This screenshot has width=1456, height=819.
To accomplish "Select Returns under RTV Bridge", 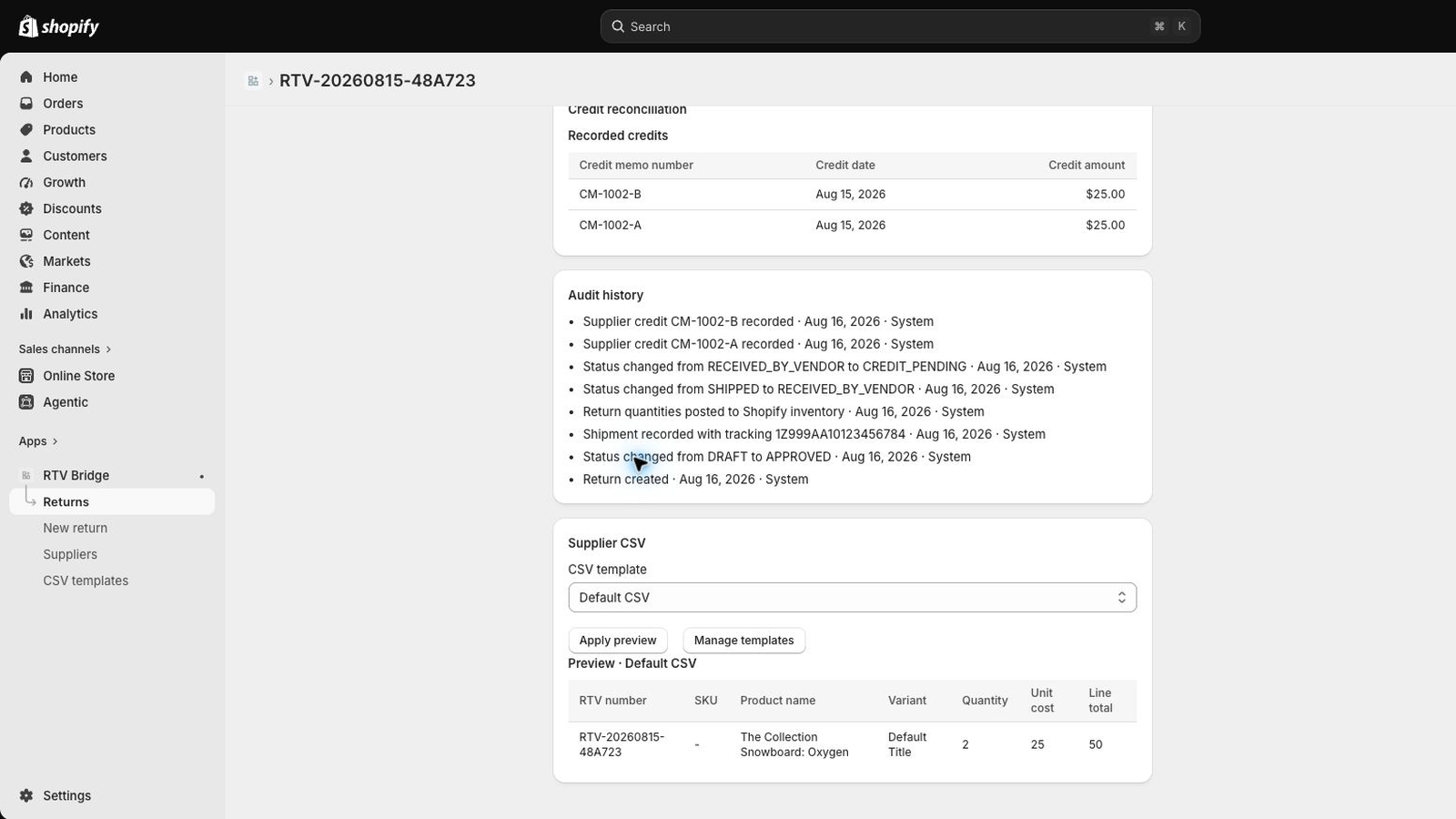I will tap(112, 502).
